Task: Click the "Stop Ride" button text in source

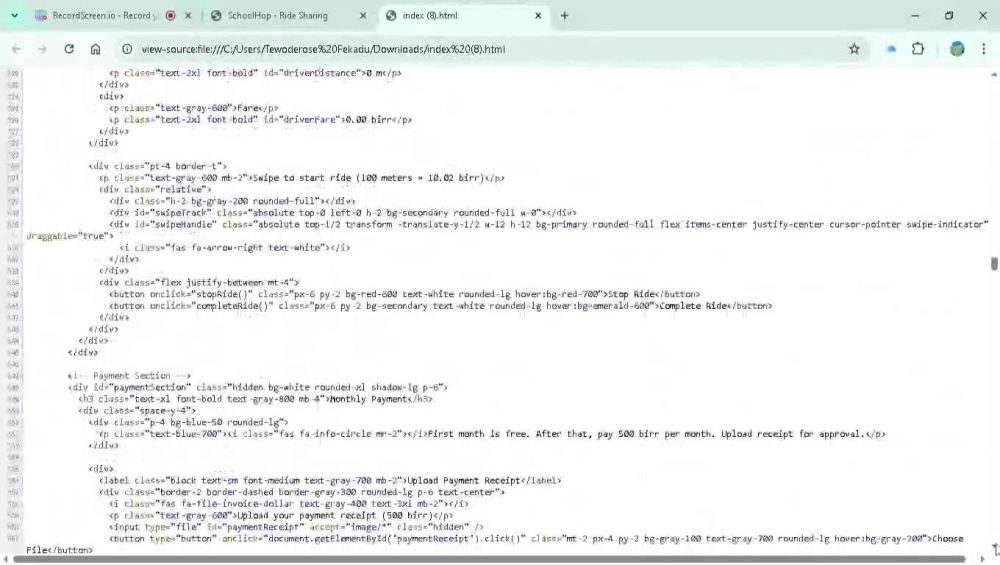Action: [x=631, y=294]
